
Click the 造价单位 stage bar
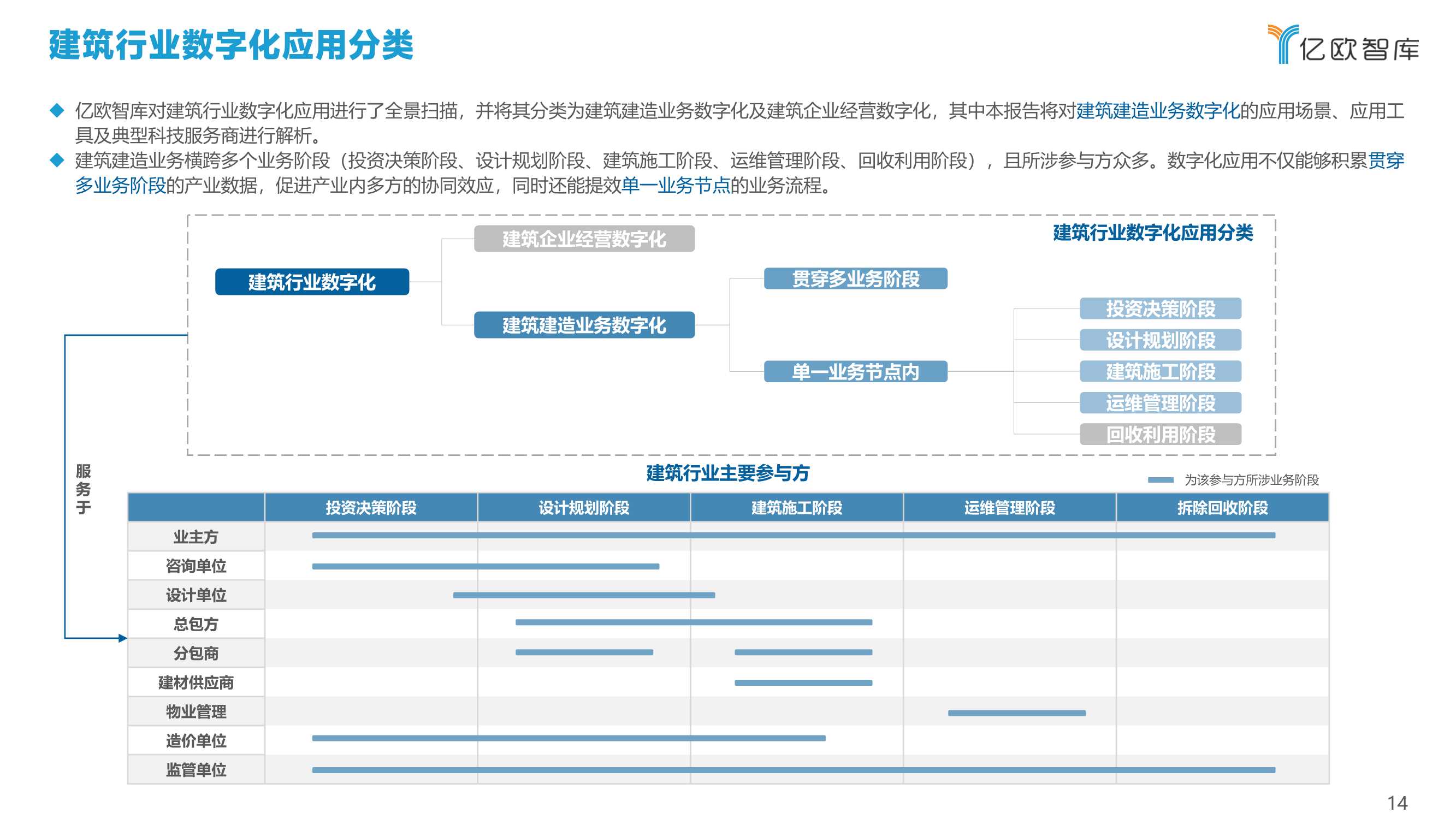pyautogui.click(x=569, y=738)
